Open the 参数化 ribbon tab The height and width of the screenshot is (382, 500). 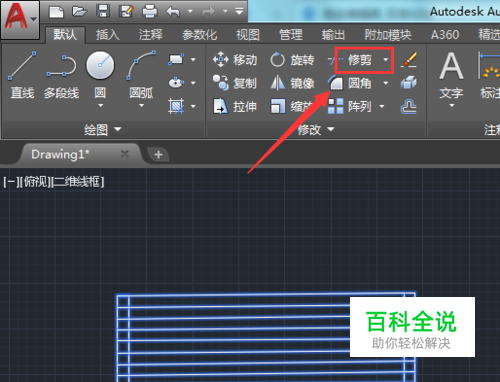200,35
